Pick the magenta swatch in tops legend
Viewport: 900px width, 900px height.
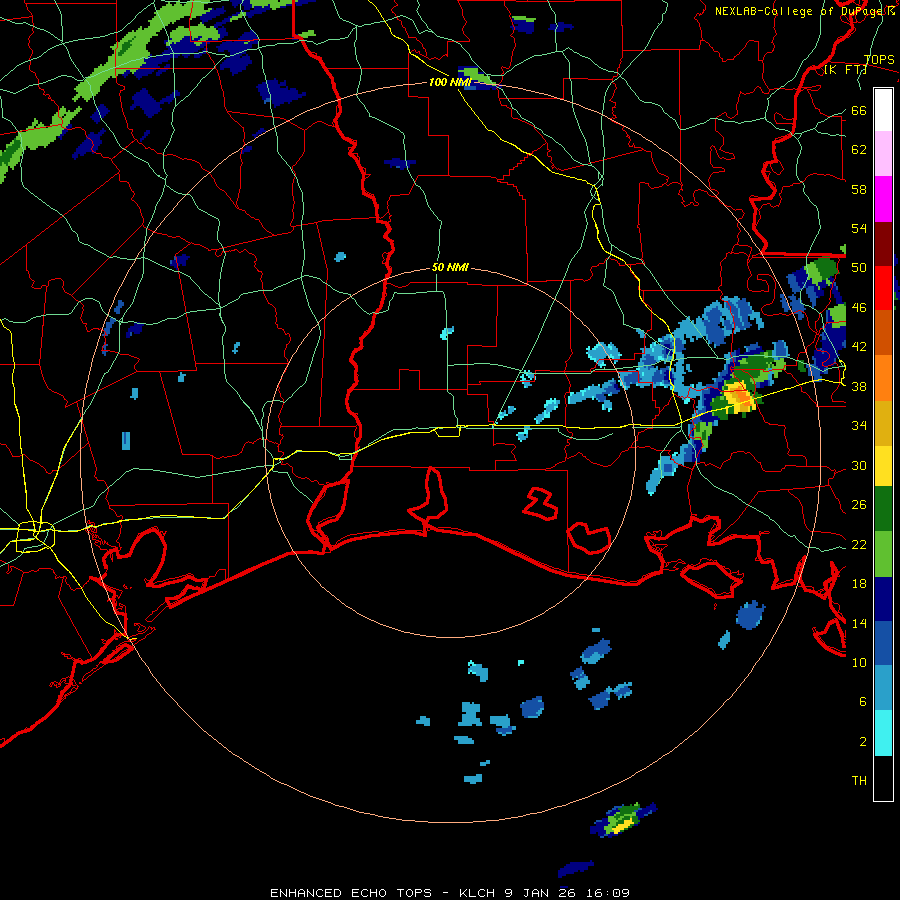(x=883, y=199)
